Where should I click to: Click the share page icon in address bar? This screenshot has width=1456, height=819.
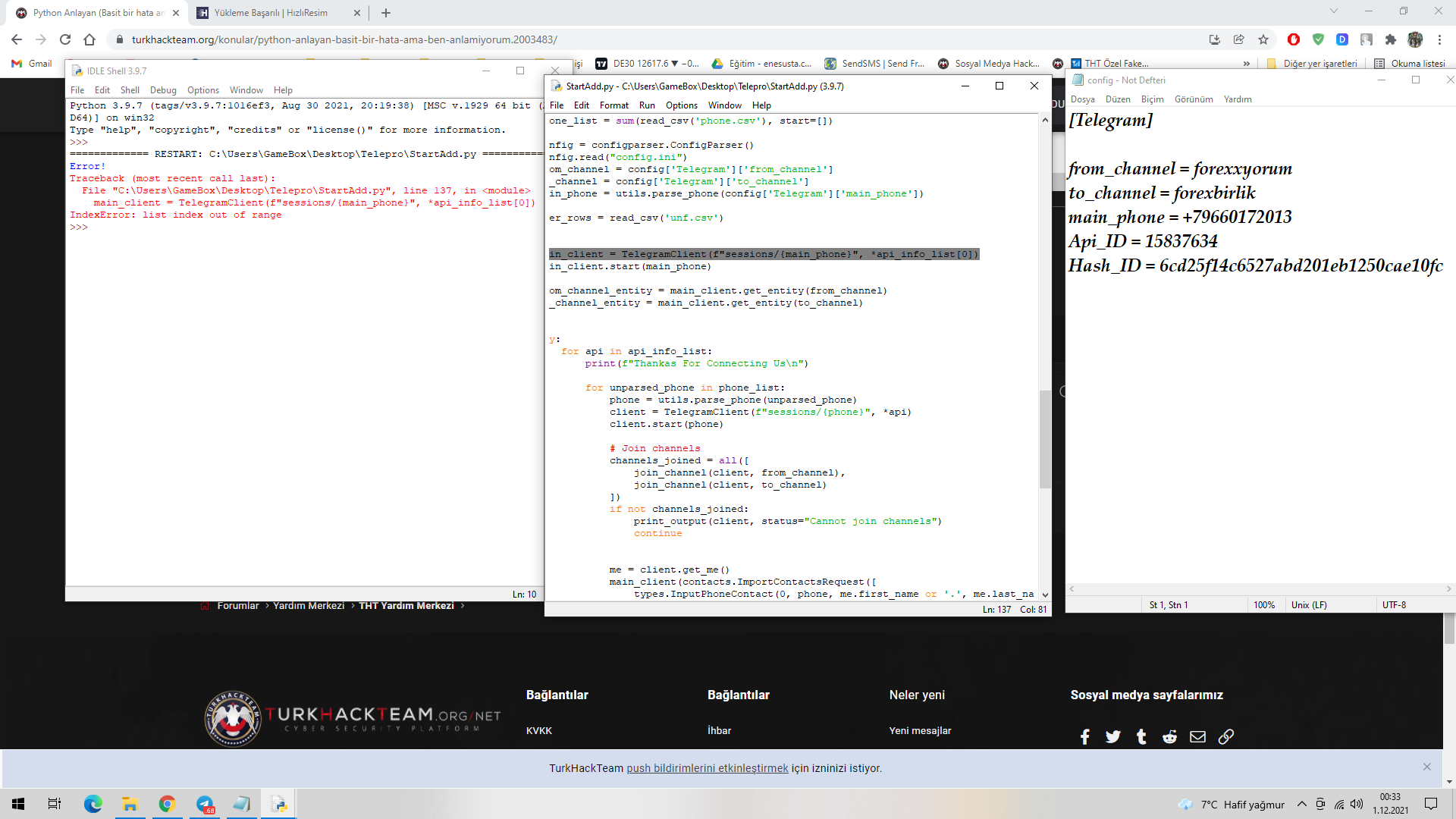tap(1239, 39)
